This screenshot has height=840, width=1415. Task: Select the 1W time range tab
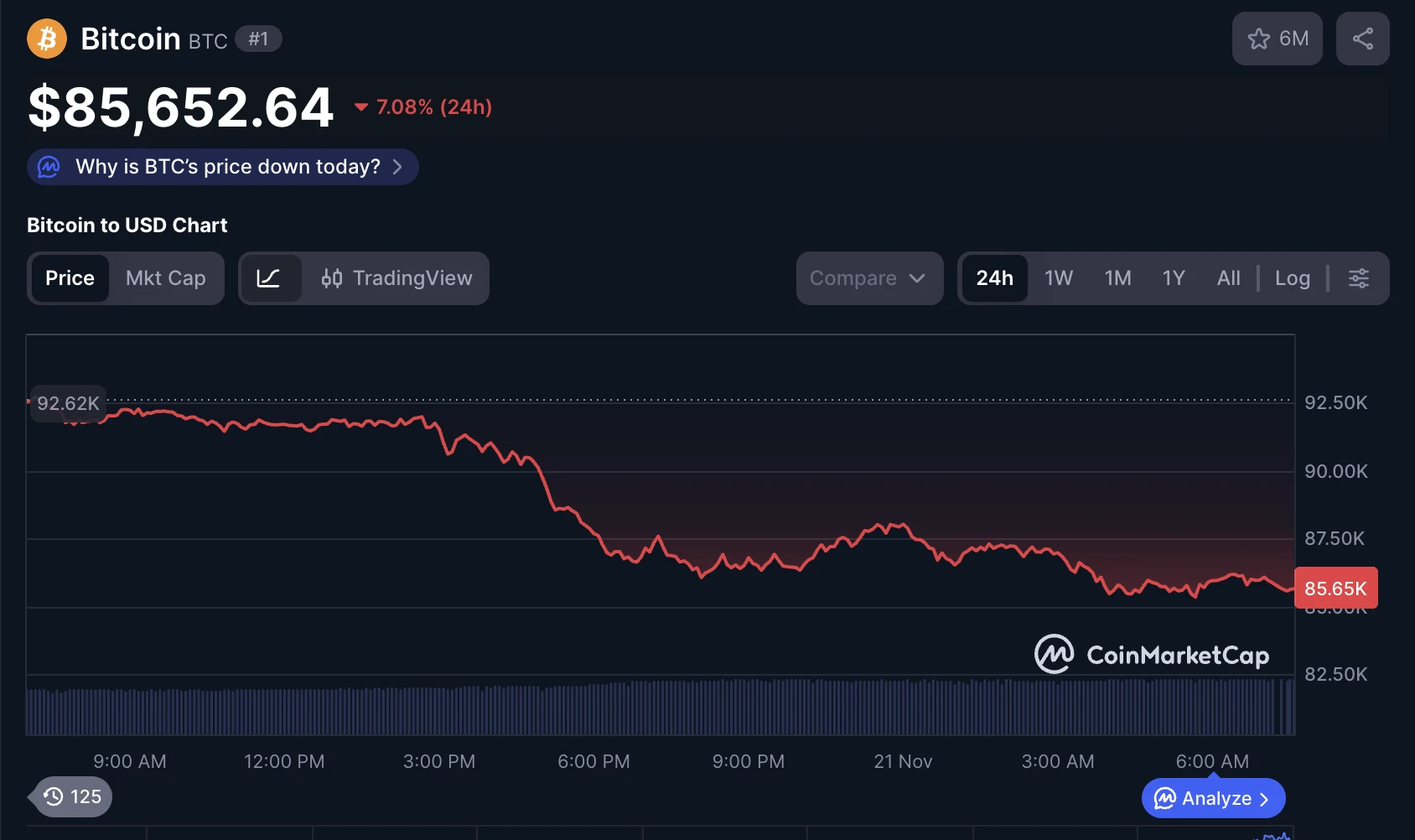[1058, 278]
